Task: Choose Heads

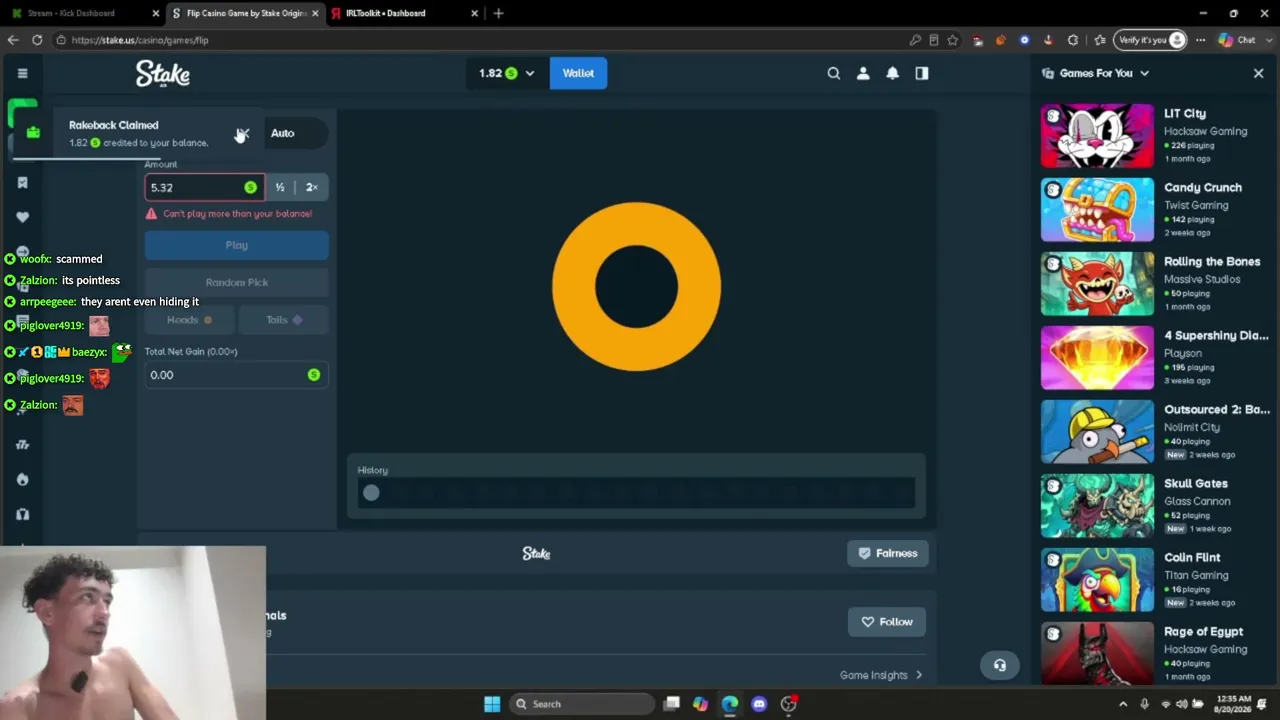Action: (x=189, y=320)
